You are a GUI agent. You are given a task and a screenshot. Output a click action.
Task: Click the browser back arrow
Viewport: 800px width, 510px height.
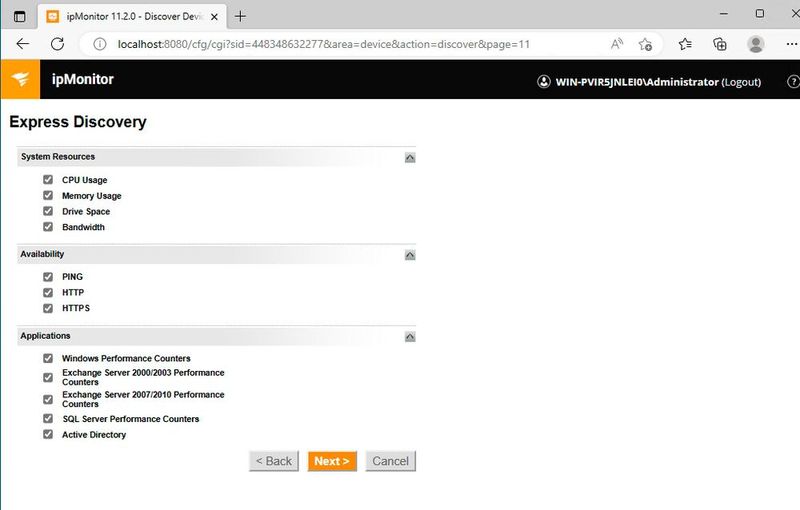22,44
